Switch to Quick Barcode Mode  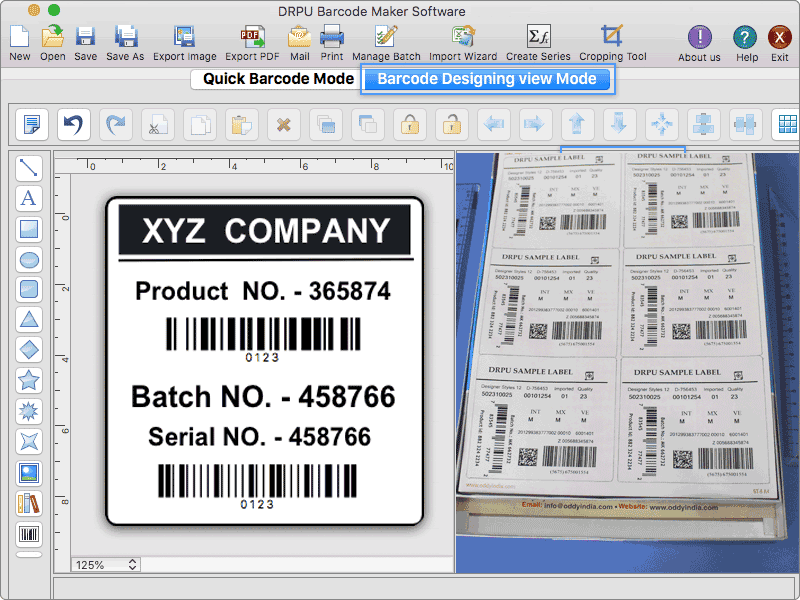pyautogui.click(x=274, y=78)
